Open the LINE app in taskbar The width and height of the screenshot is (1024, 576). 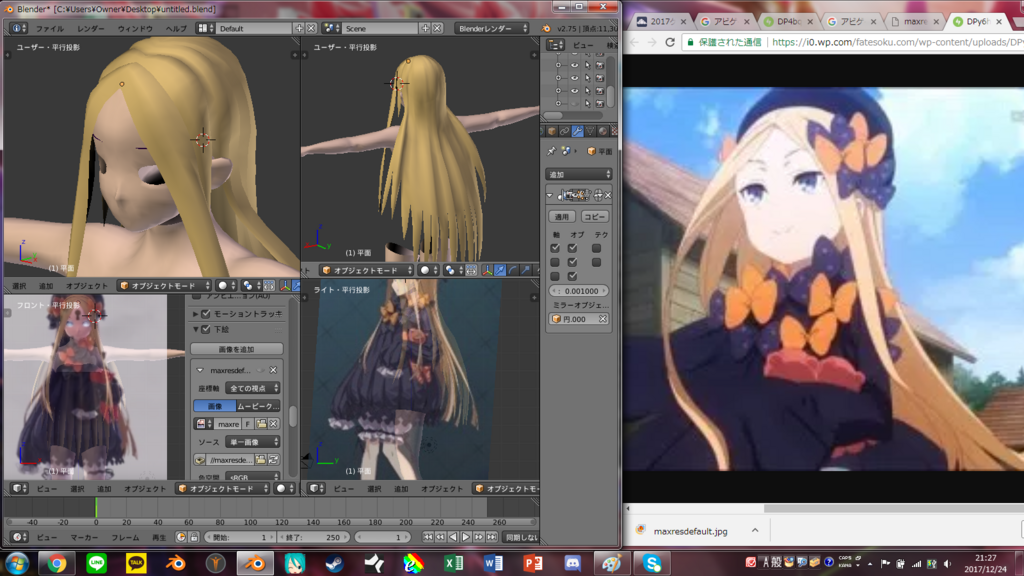(x=97, y=563)
